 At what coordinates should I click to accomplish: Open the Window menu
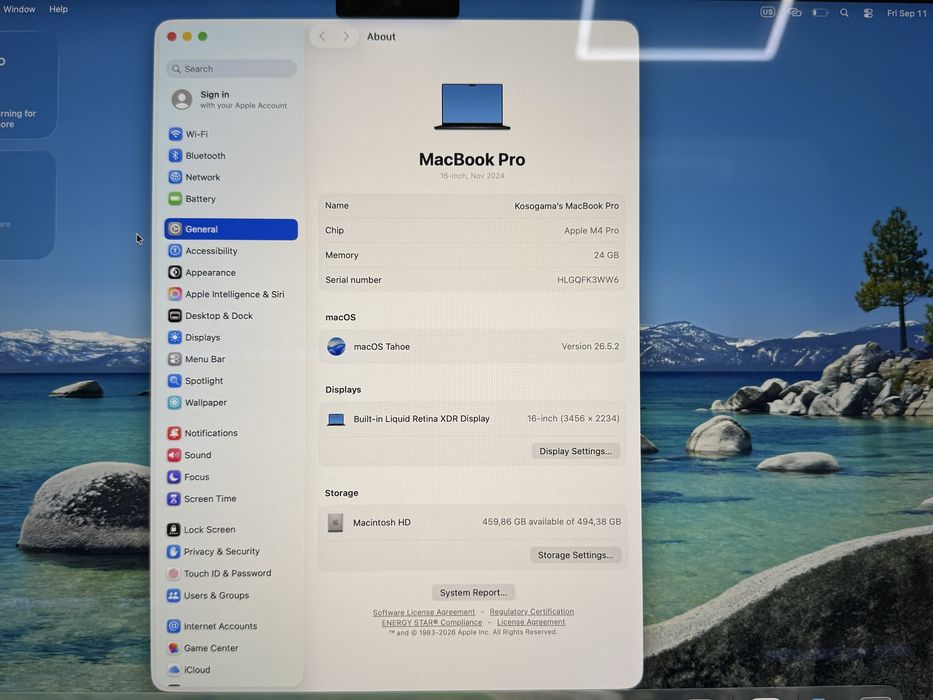(x=19, y=9)
